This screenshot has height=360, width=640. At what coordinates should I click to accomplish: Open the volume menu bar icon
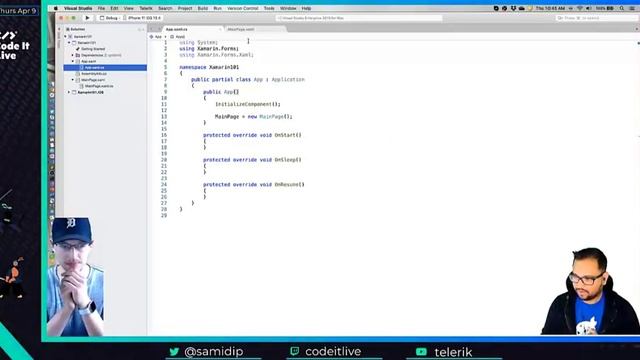[x=589, y=8]
